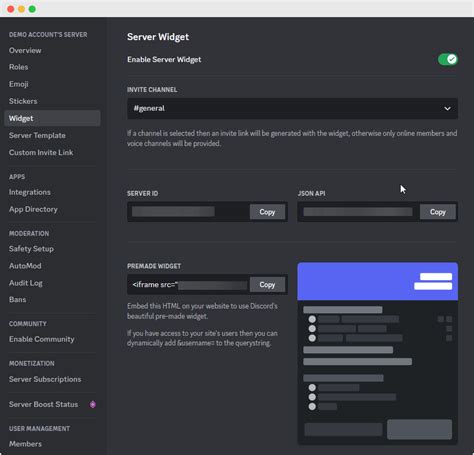Click the premade widget preview thumbnail
Image resolution: width=474 pixels, height=455 pixels.
coord(377,354)
